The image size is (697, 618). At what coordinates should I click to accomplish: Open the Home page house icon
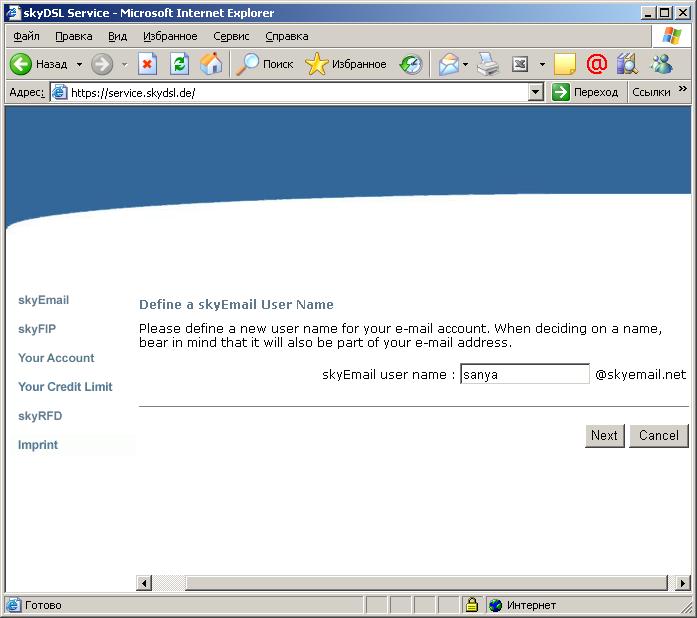[x=211, y=64]
